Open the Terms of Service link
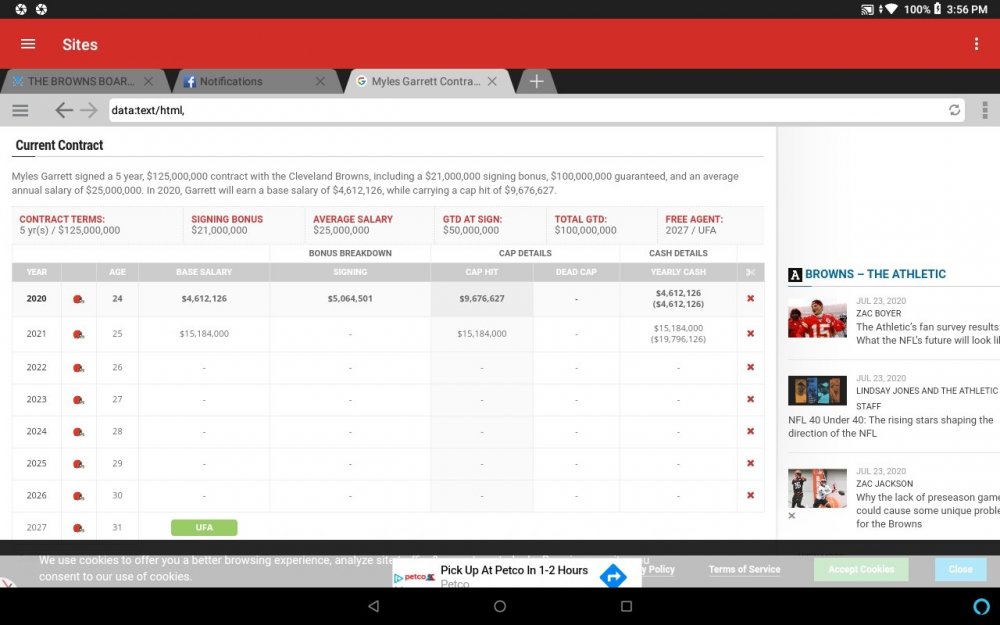Image resolution: width=1000 pixels, height=625 pixels. 744,570
